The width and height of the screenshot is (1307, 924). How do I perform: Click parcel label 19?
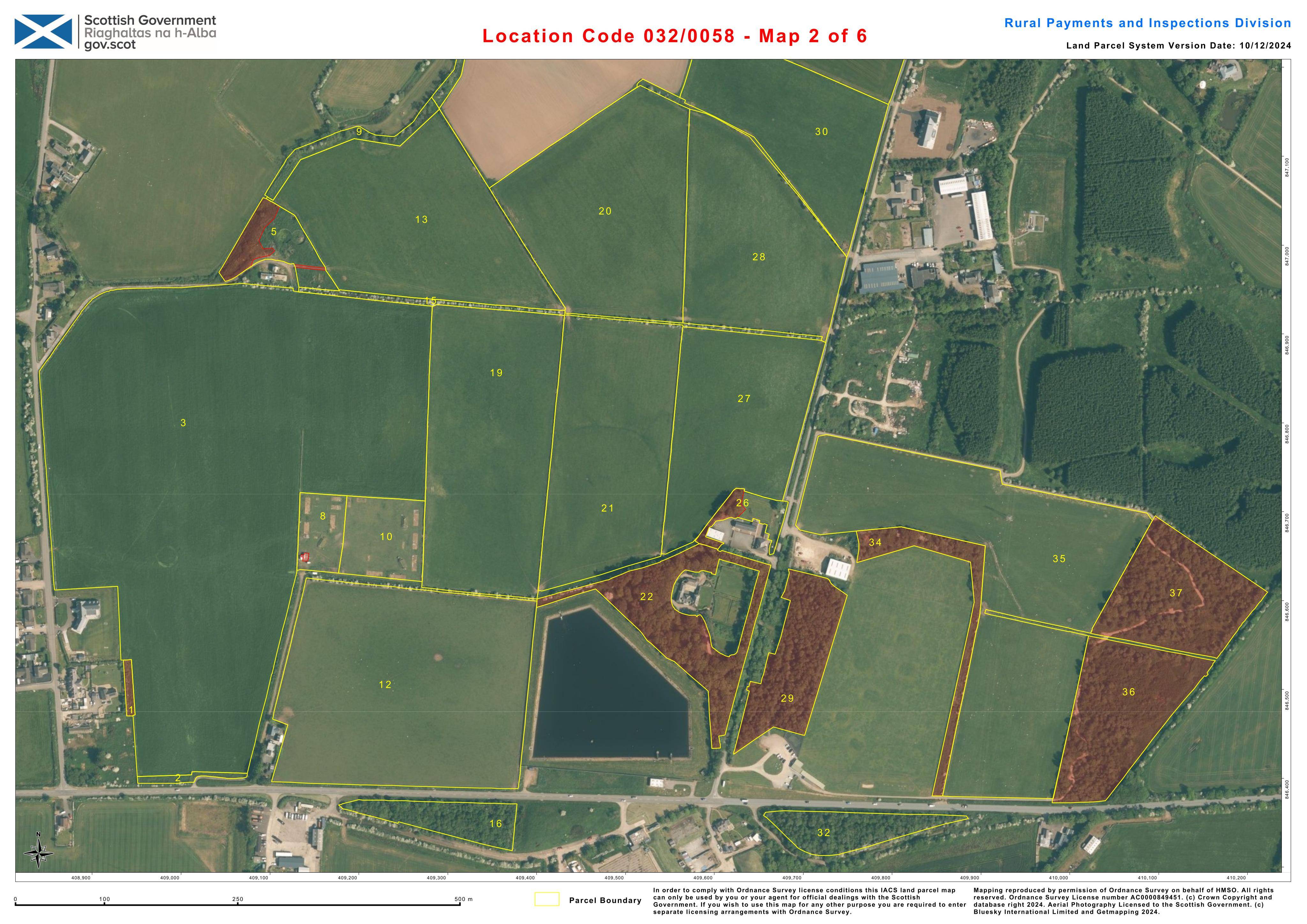[x=497, y=373]
